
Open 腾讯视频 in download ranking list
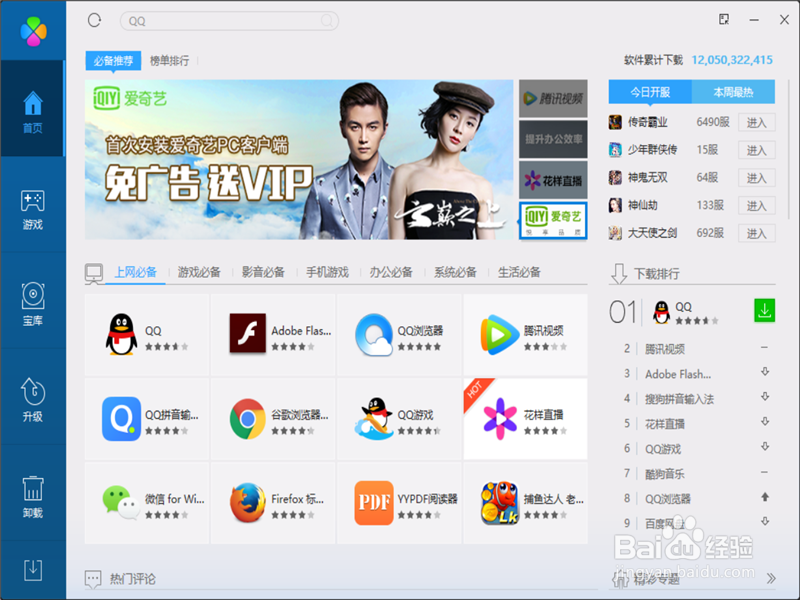click(665, 349)
